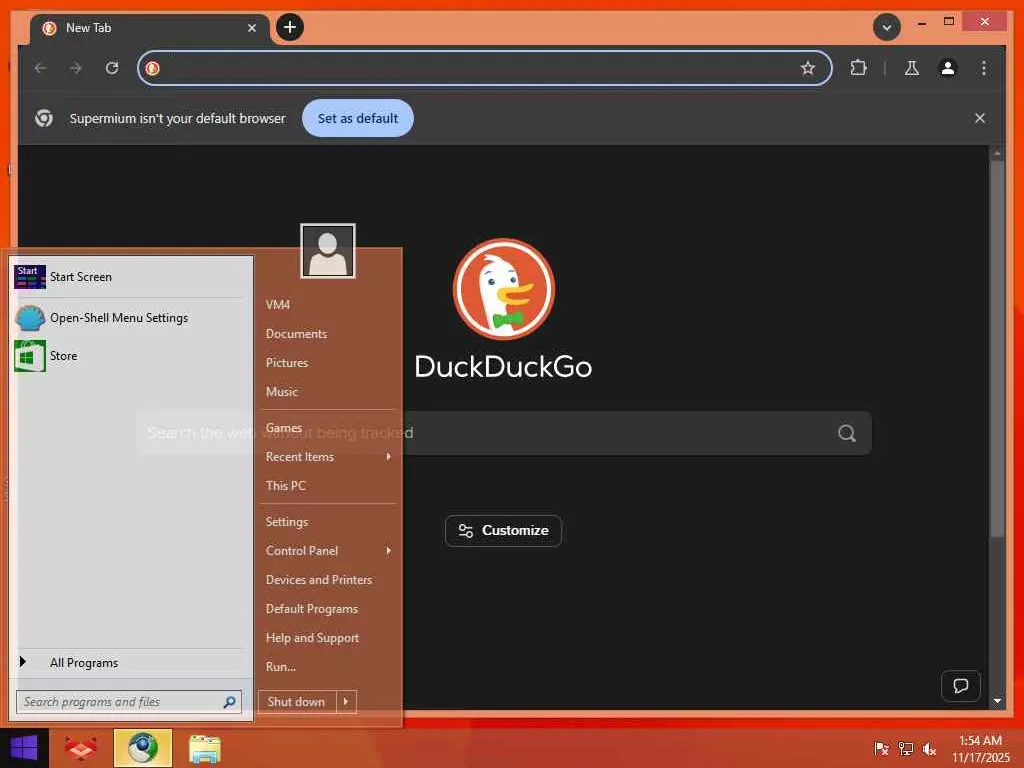Select the New Tab tab

(150, 28)
